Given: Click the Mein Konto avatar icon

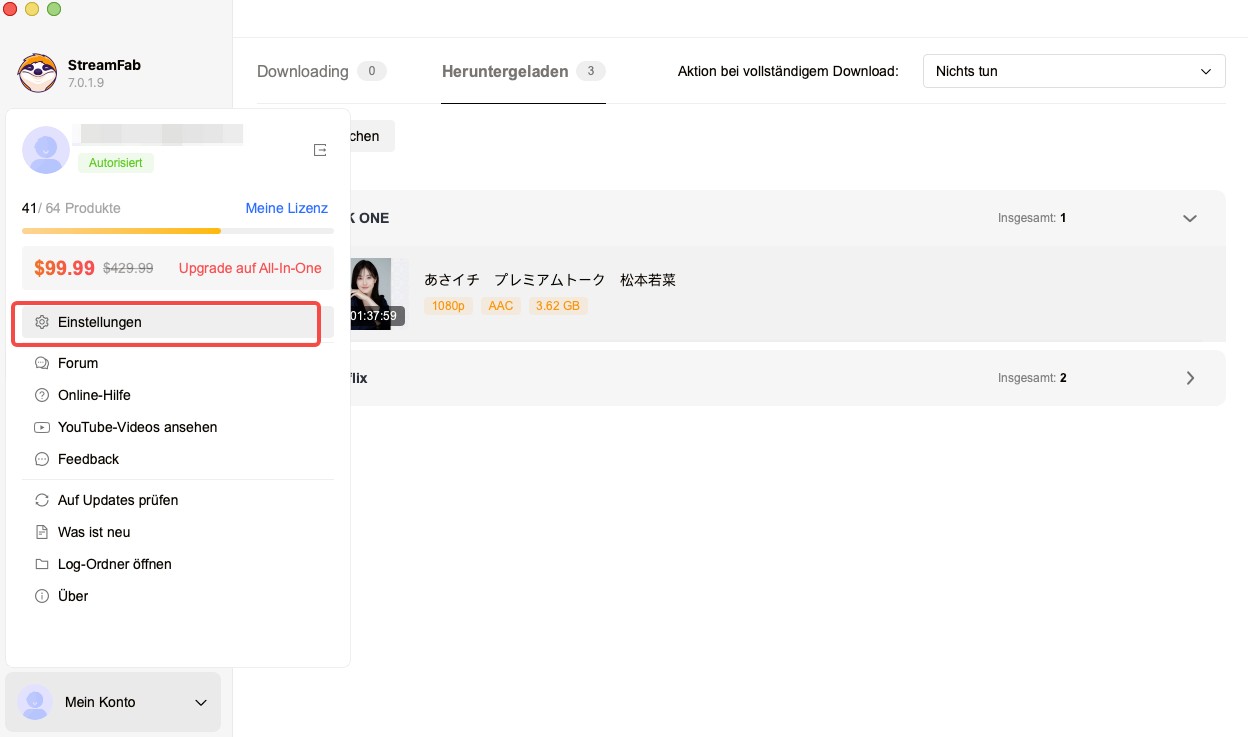Looking at the screenshot, I should pos(35,702).
